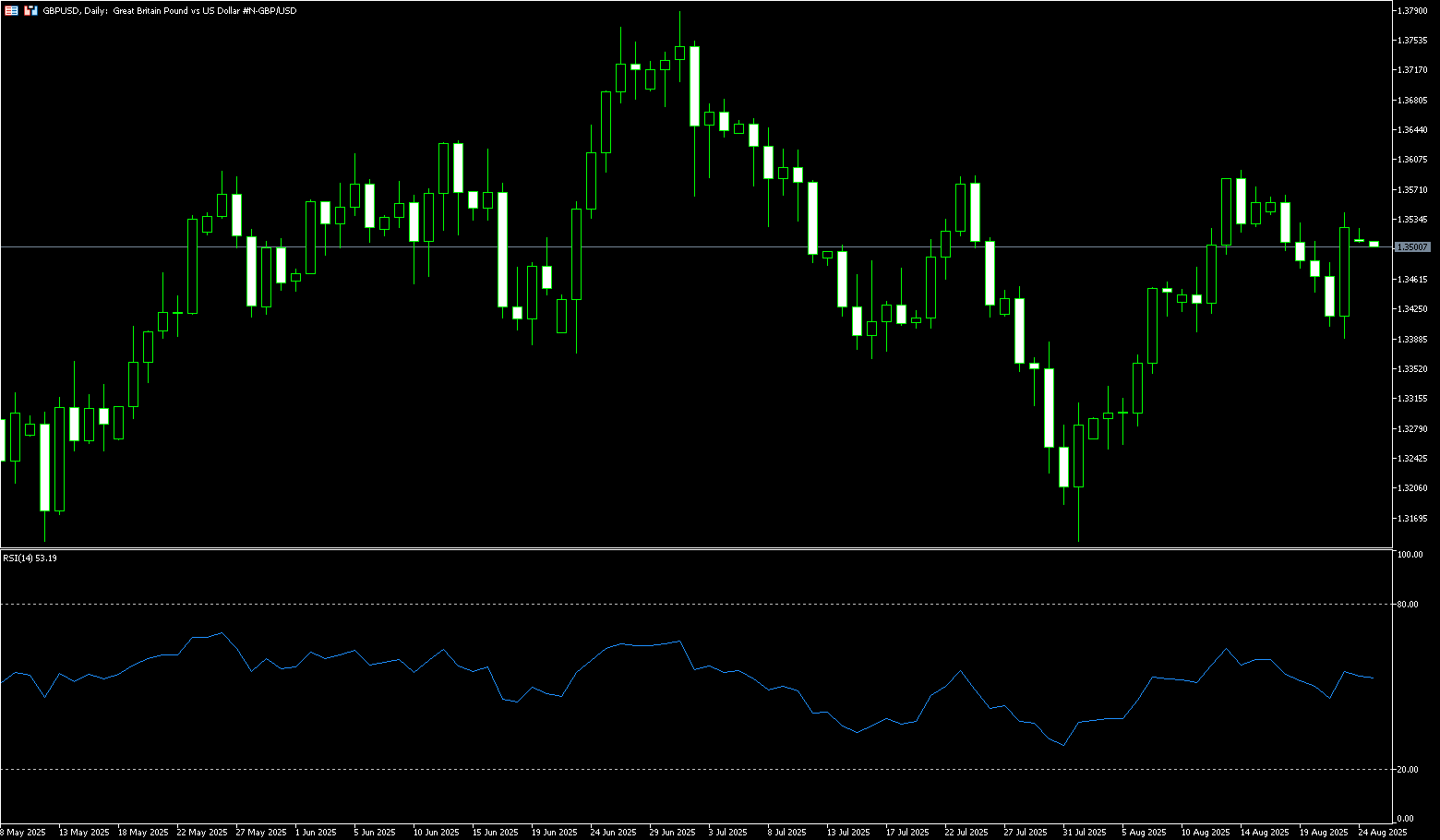Click the RSI 0.00 scale label
The image size is (1440, 840).
[1406, 819]
